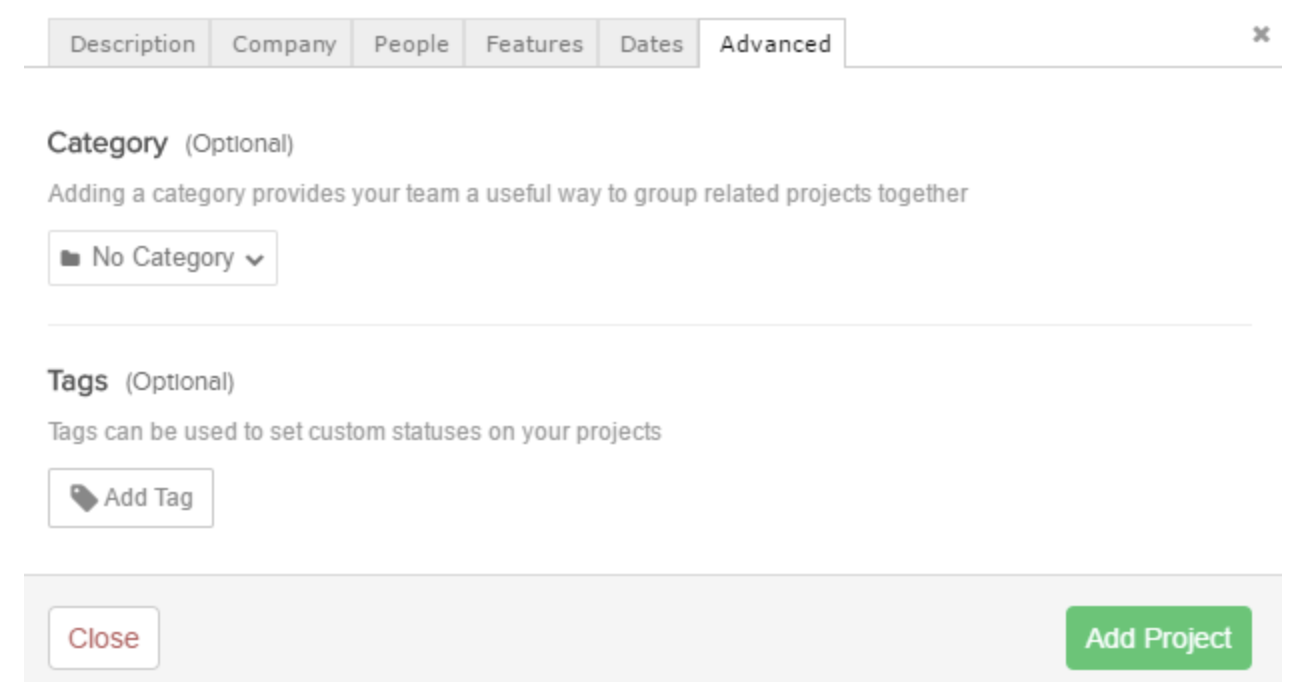Click the custom statuses description text
Viewport: 1292px width, 692px height.
pos(355,433)
